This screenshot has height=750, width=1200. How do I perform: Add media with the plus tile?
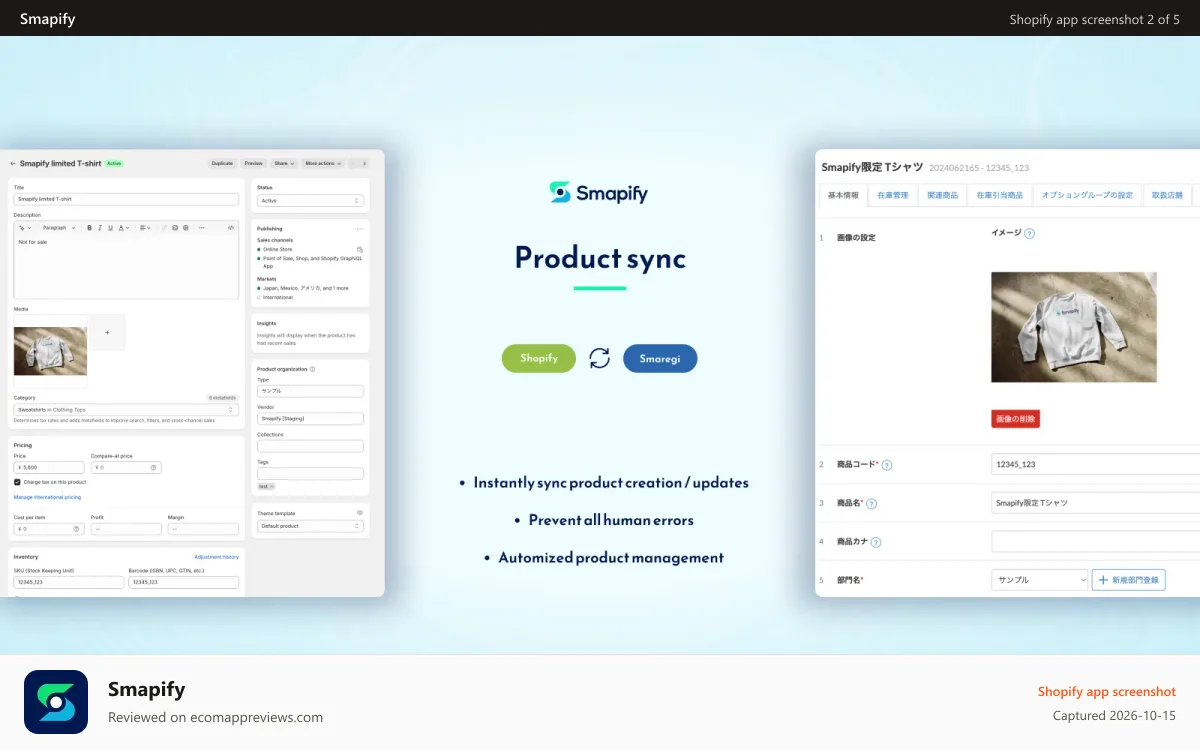[x=108, y=332]
